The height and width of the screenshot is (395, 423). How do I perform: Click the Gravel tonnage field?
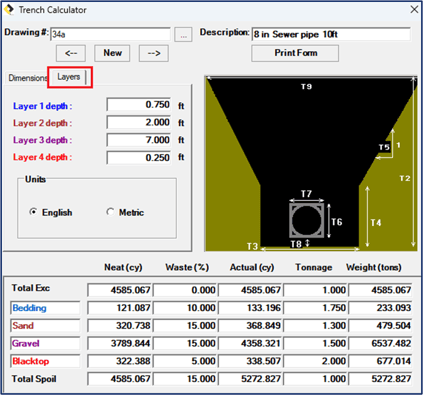point(315,343)
